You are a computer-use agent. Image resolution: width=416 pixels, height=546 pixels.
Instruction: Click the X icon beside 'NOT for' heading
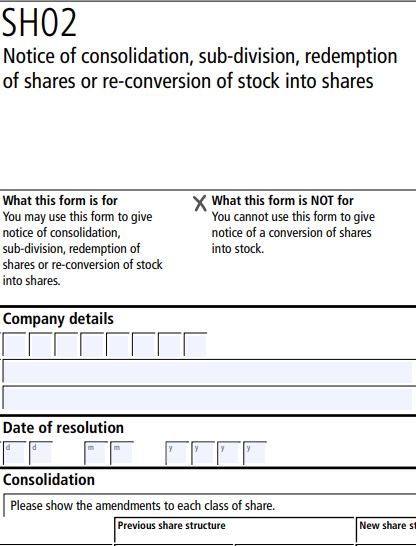pyautogui.click(x=200, y=203)
